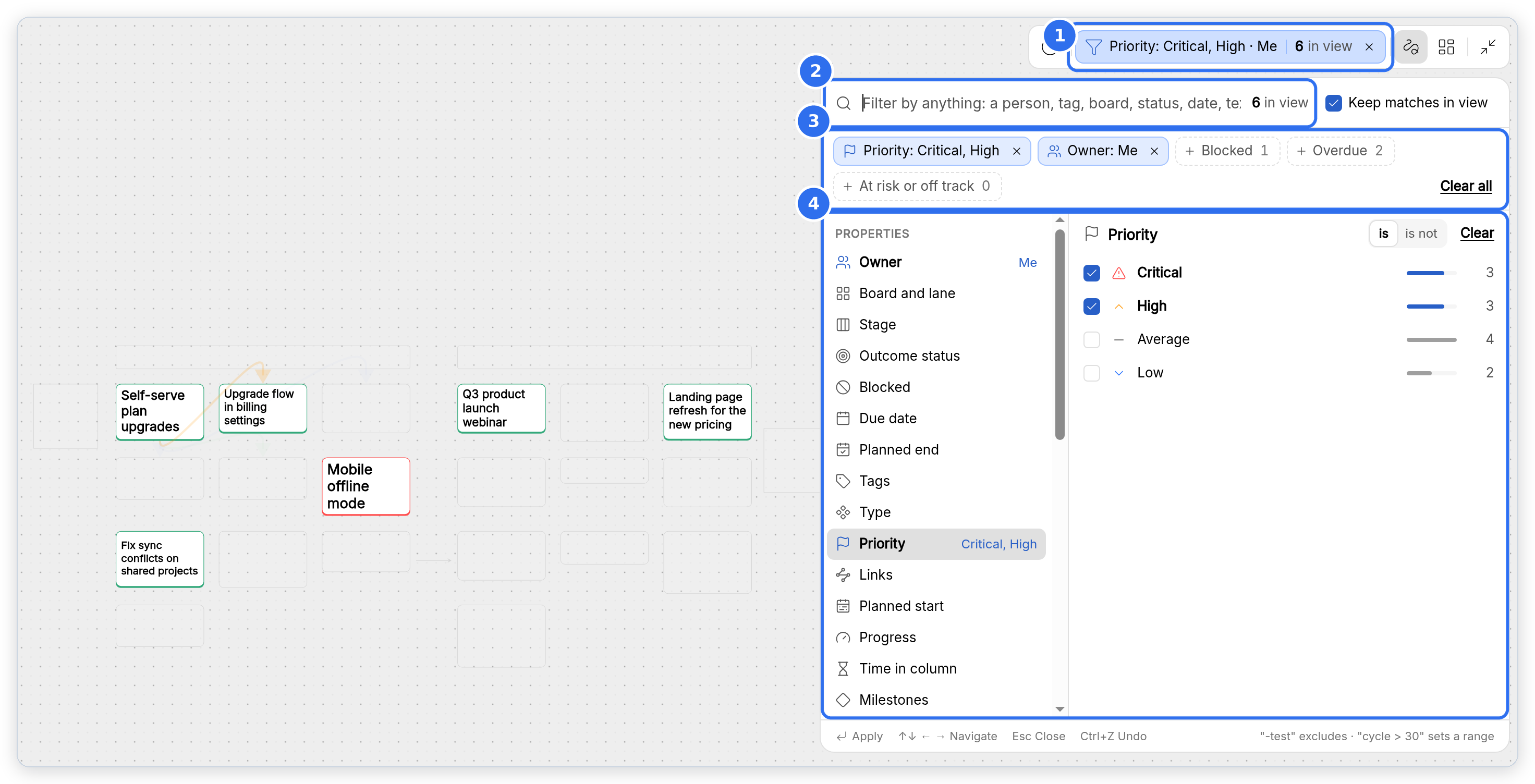The height and width of the screenshot is (784, 1535).
Task: Add the At risk or off track filter
Action: pos(917,187)
